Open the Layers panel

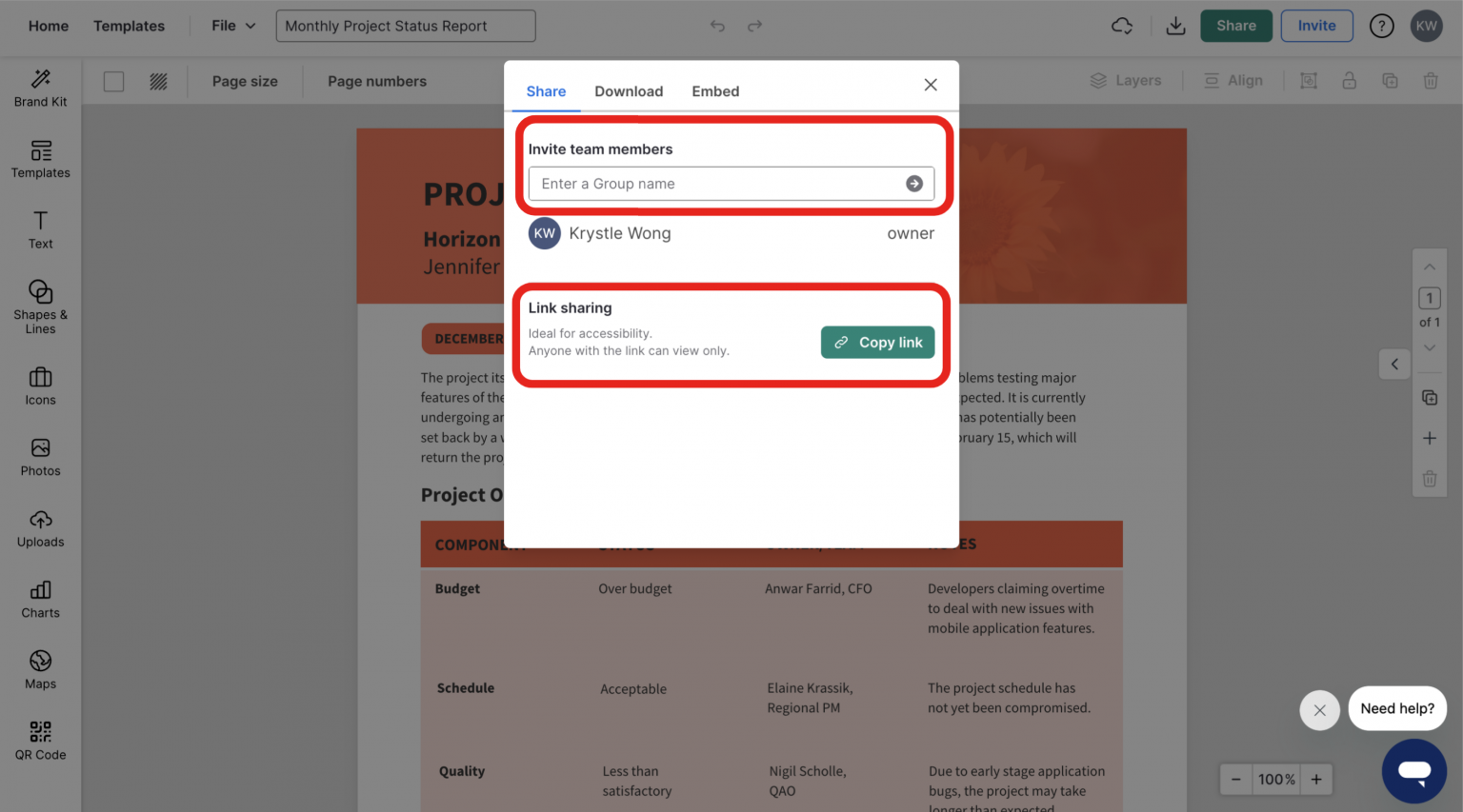coord(1126,80)
